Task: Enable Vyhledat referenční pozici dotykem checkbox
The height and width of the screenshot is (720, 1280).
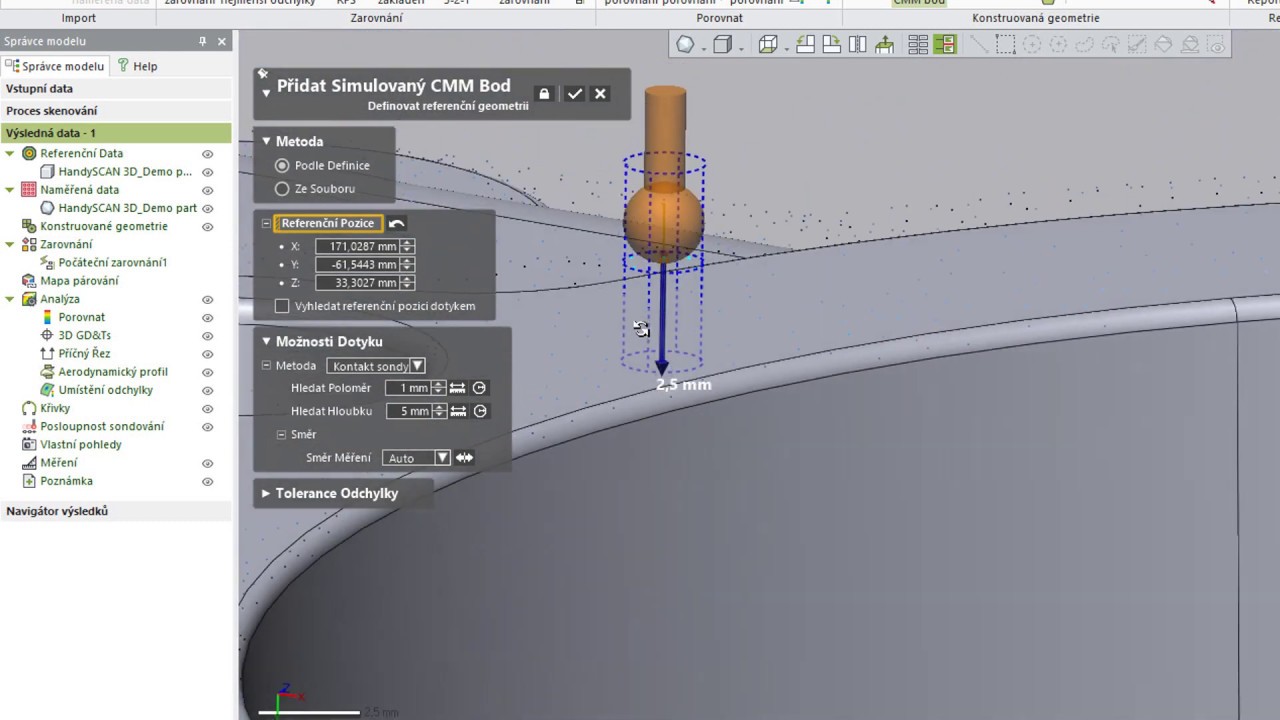Action: point(282,306)
